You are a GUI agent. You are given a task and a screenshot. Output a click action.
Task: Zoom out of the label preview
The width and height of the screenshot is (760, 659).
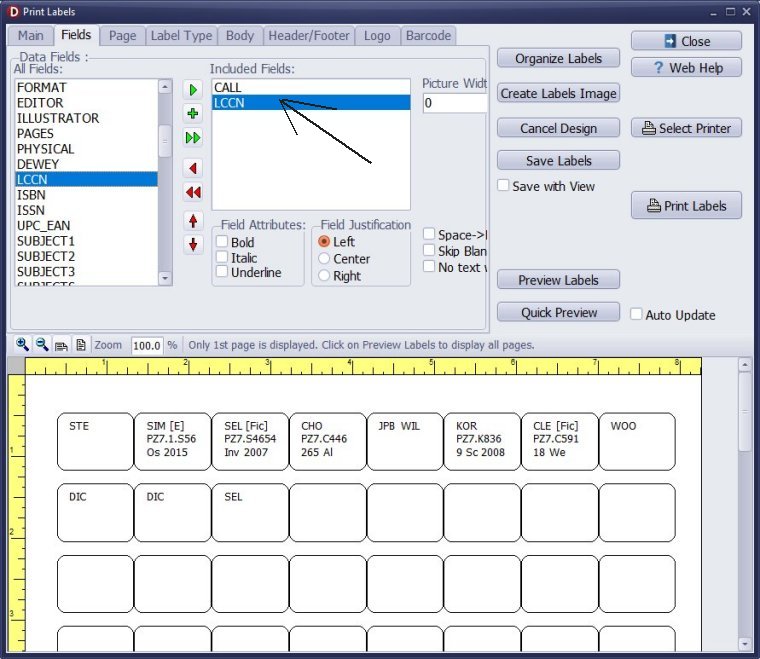[x=42, y=344]
